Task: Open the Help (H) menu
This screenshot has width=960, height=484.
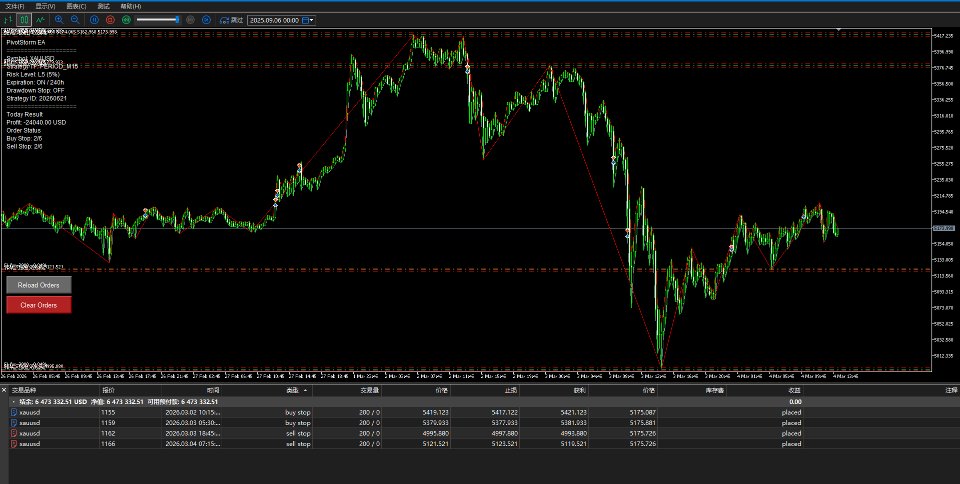Action: click(x=131, y=6)
